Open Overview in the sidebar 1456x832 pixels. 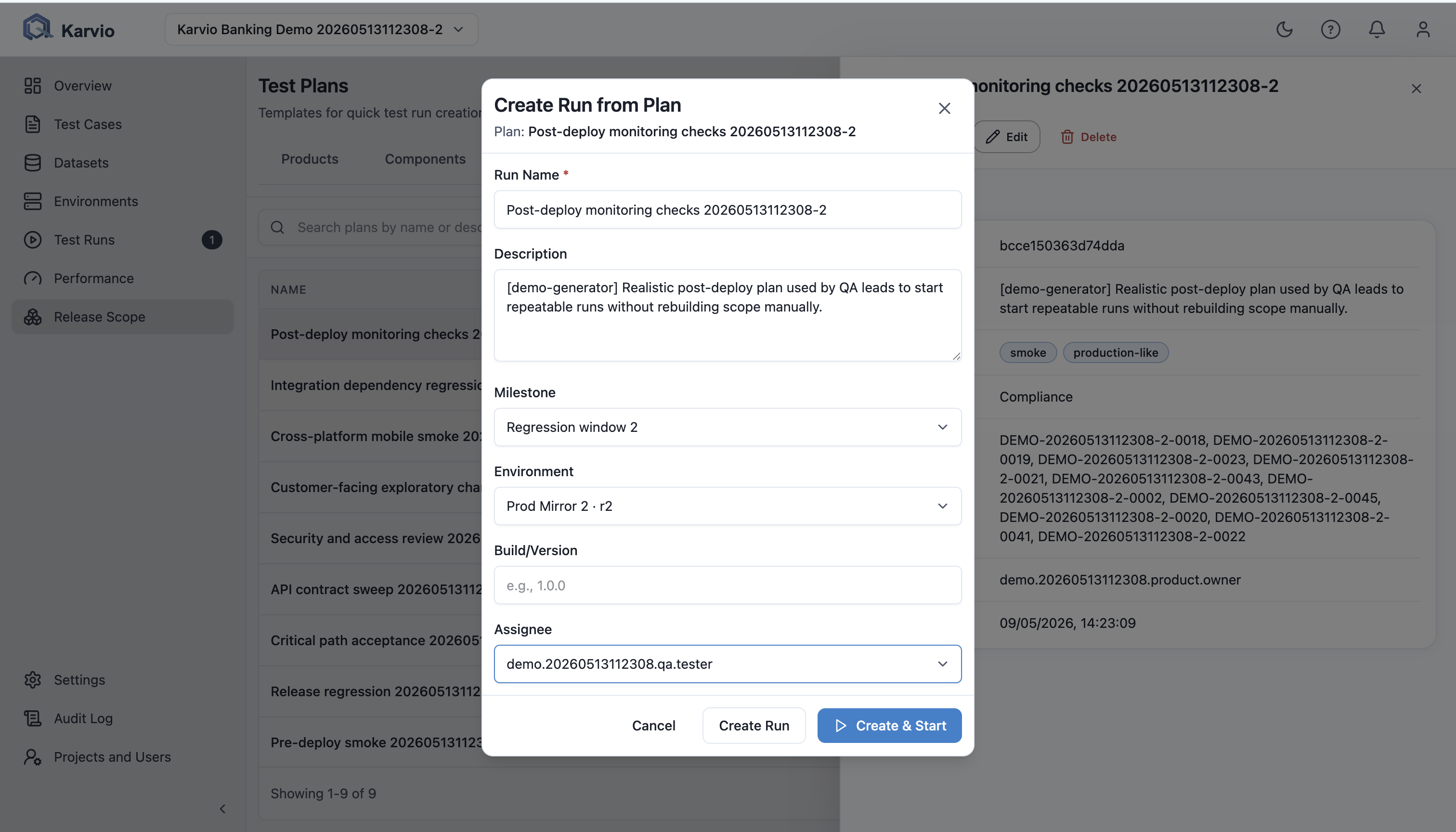tap(122, 86)
